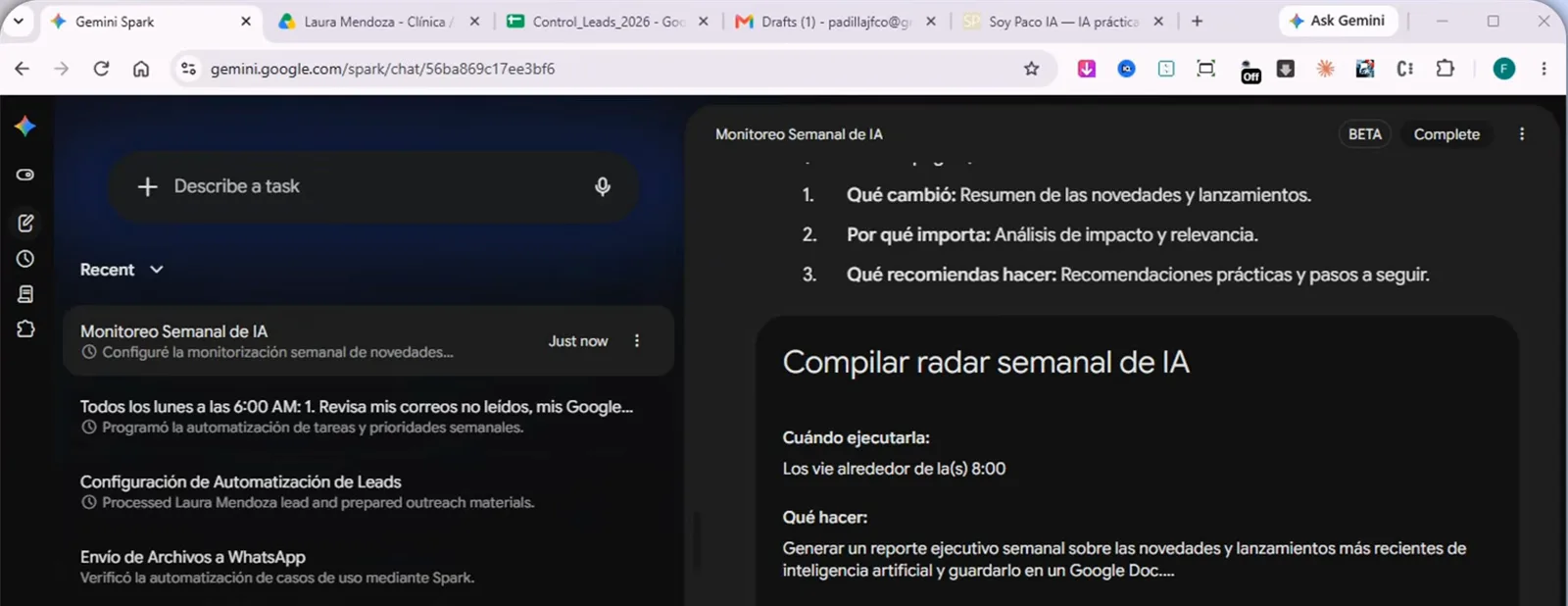This screenshot has width=1568, height=606.
Task: Open Chrome extensions puzzle icon in toolbar
Action: [x=1445, y=69]
